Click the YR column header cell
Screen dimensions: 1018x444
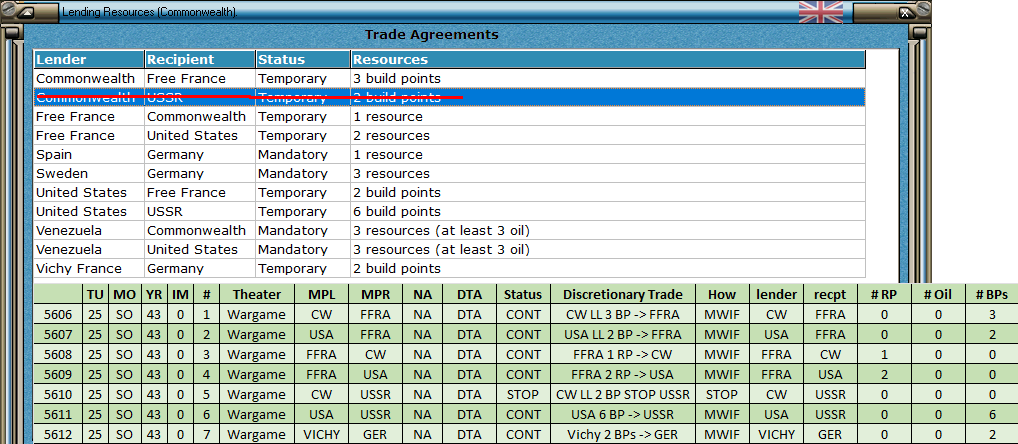(153, 294)
